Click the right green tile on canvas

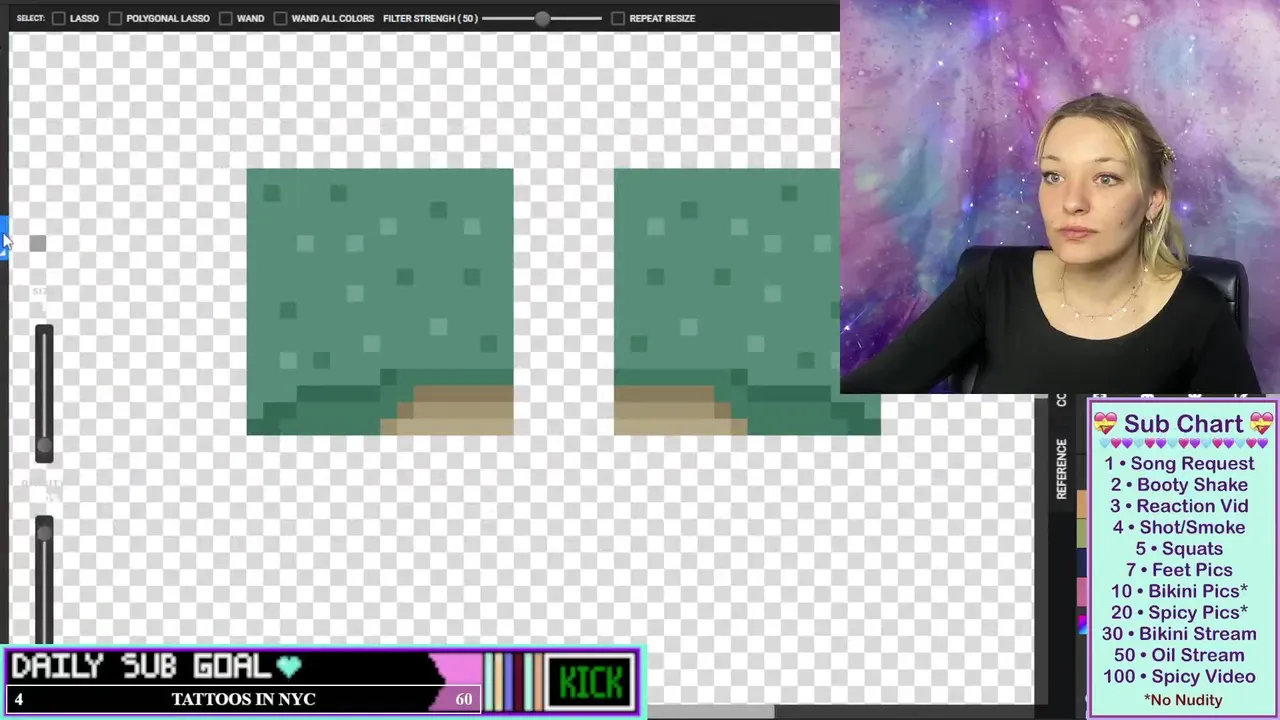pyautogui.click(x=747, y=302)
